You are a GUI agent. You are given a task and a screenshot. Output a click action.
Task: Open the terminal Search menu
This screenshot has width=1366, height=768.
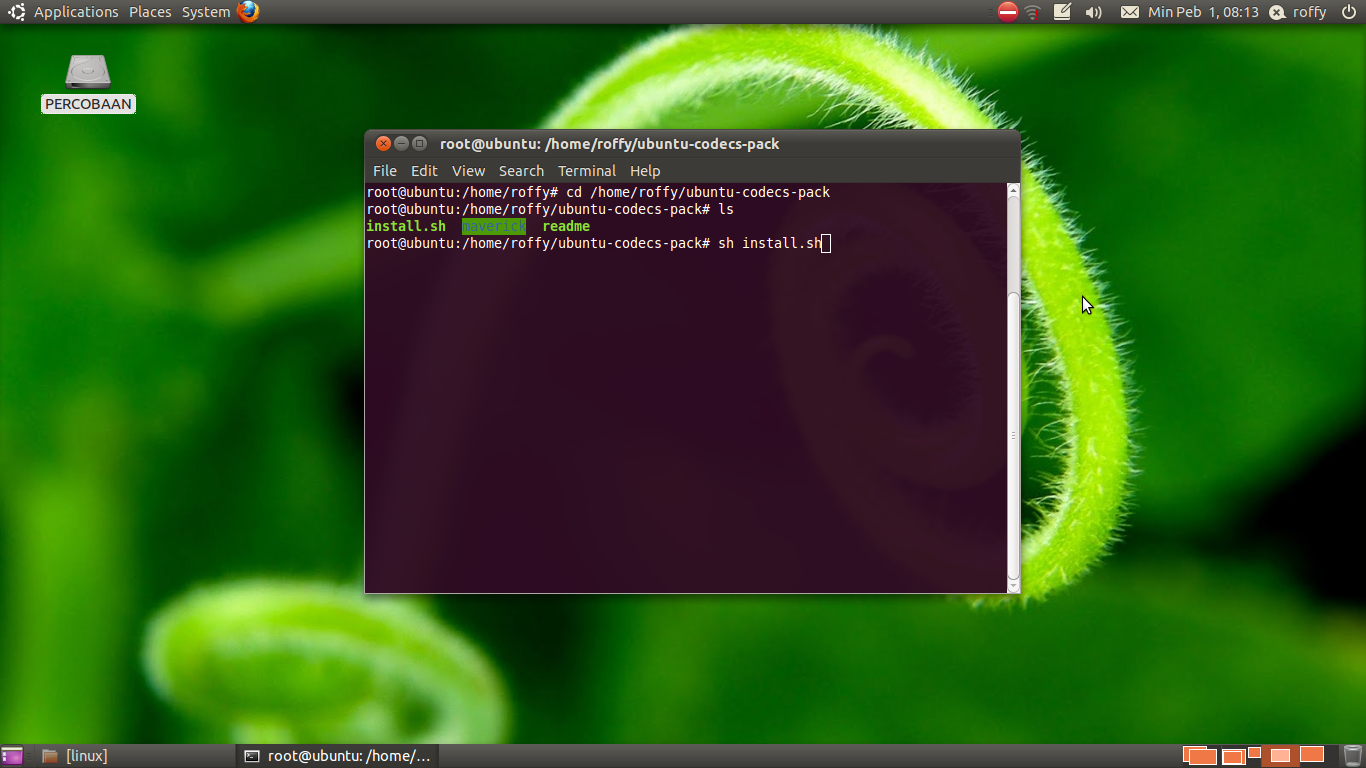click(x=521, y=171)
